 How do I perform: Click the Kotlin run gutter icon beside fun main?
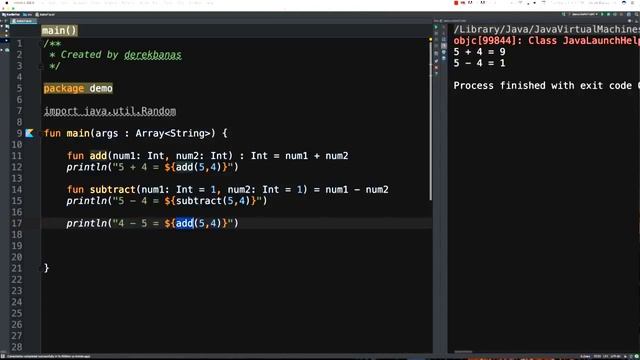pos(29,133)
